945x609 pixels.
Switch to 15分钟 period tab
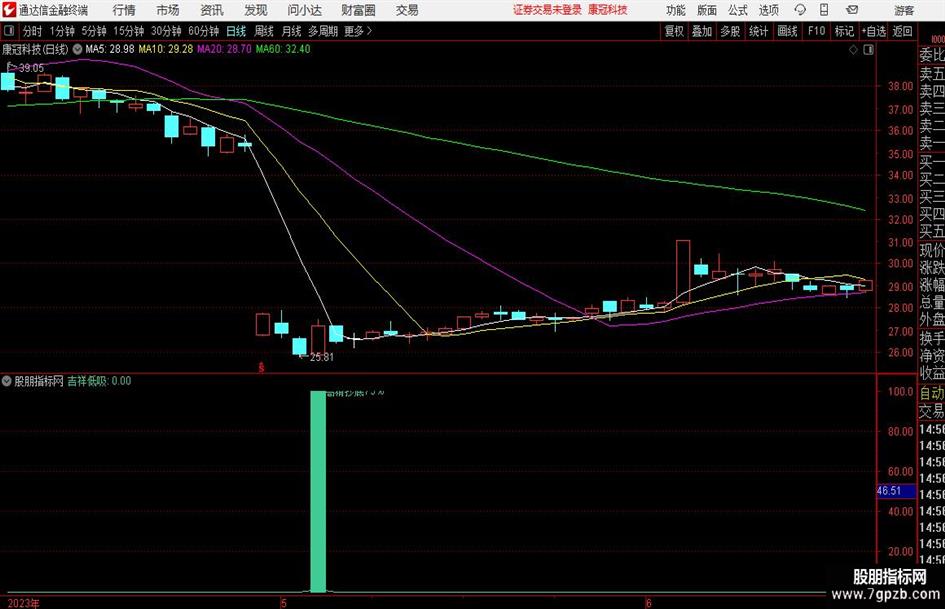128,31
